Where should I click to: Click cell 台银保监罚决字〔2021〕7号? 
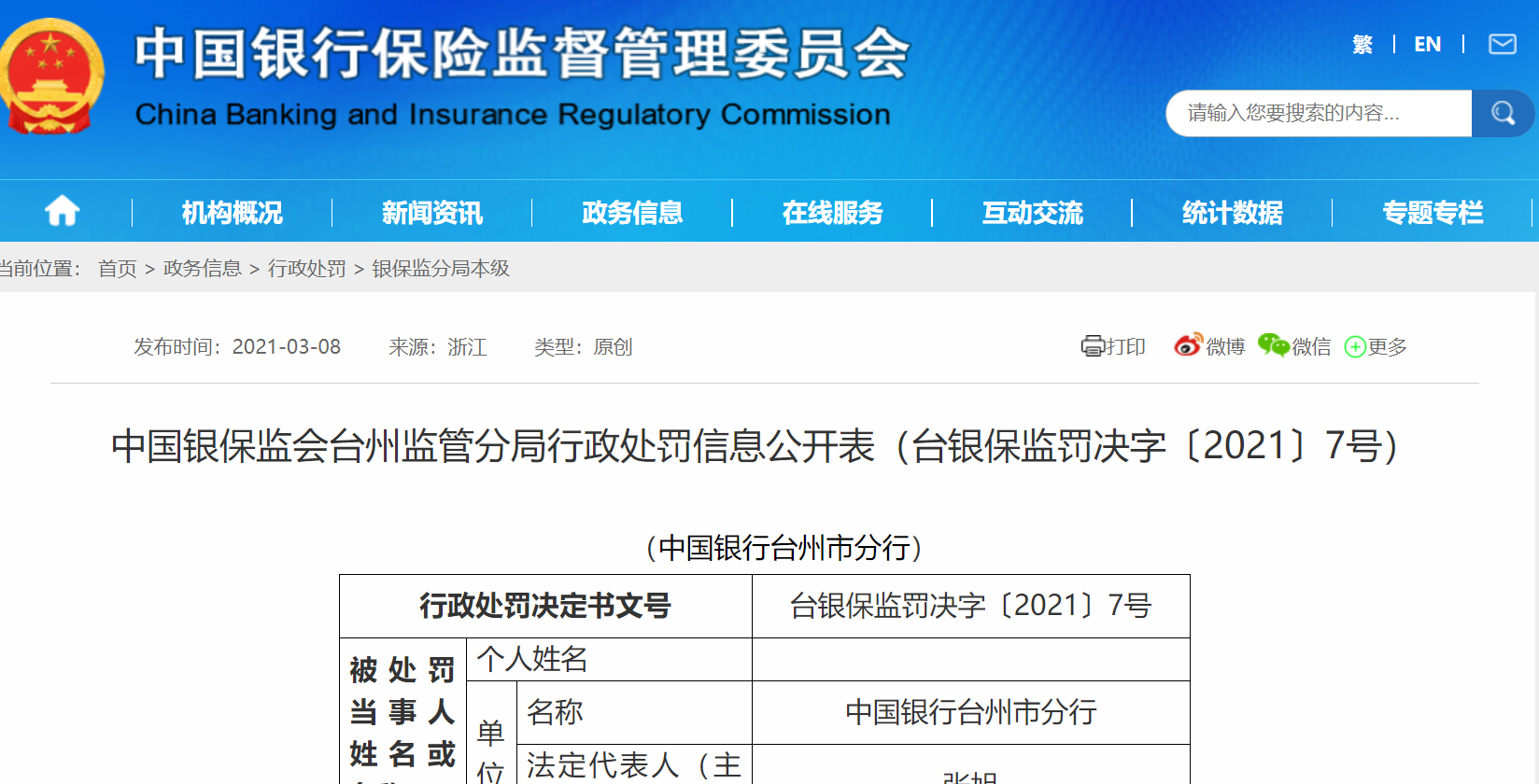click(x=971, y=606)
